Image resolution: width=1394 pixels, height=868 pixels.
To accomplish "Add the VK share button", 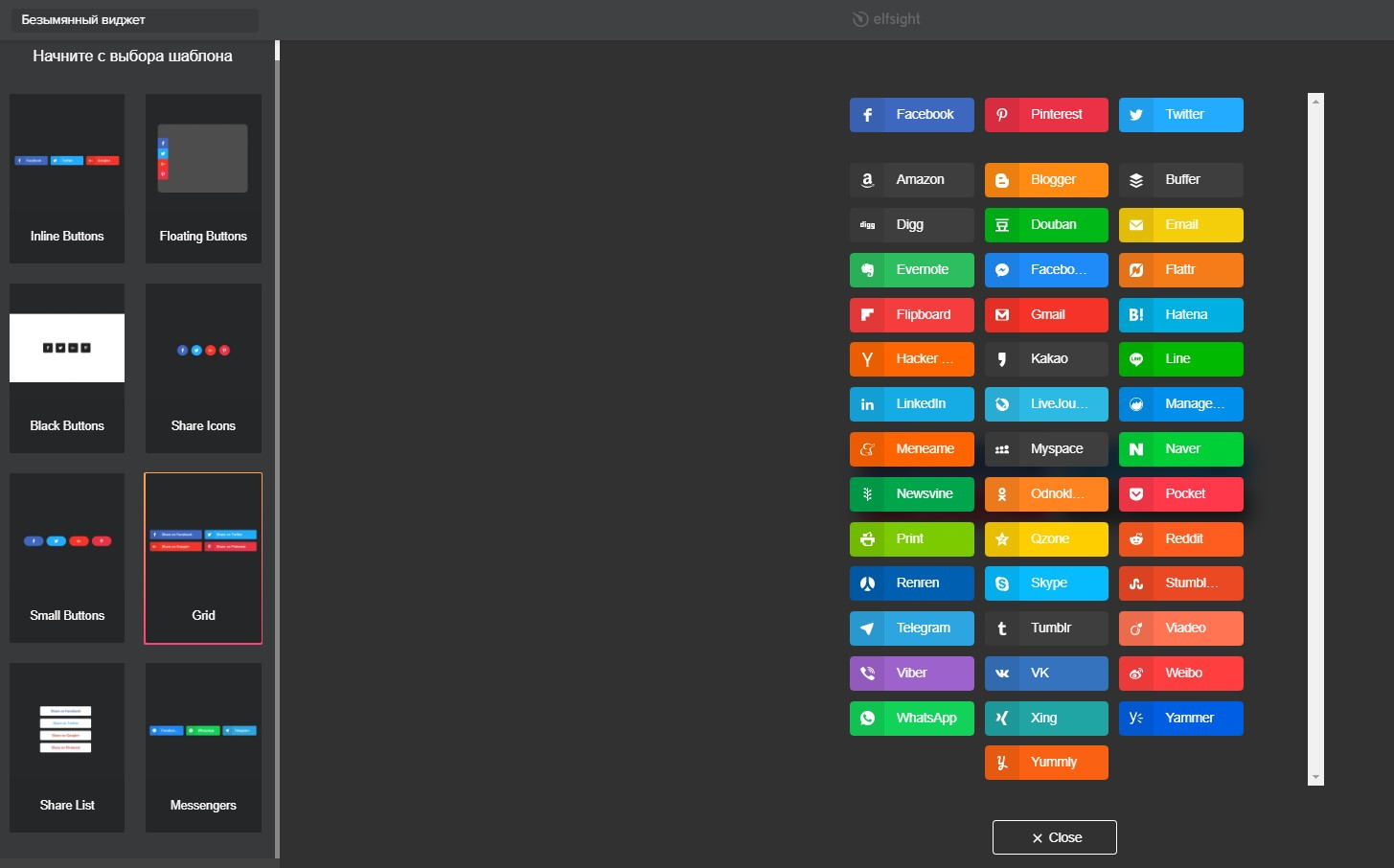I will point(1046,674).
